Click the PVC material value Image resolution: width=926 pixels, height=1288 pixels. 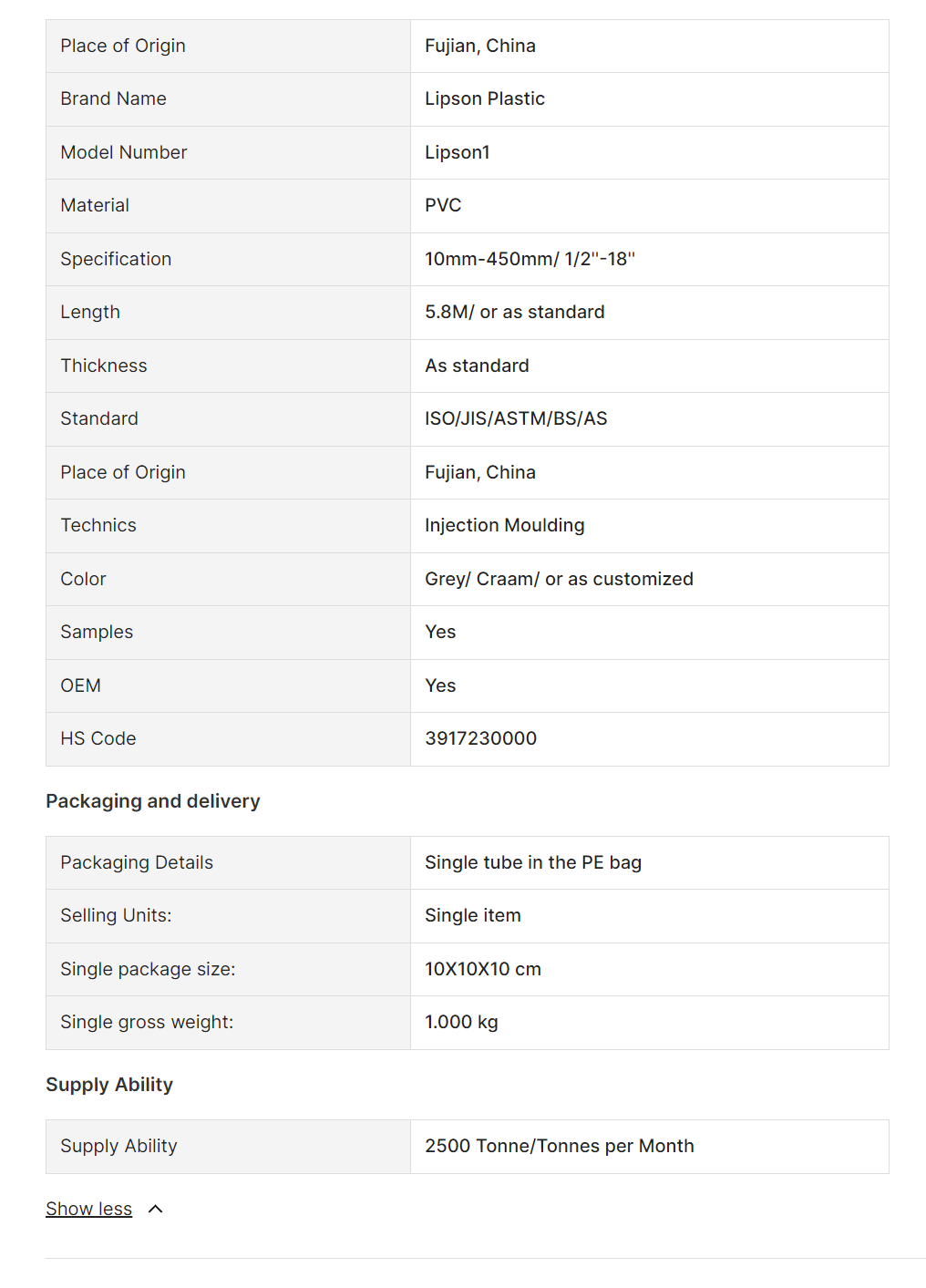pyautogui.click(x=443, y=205)
